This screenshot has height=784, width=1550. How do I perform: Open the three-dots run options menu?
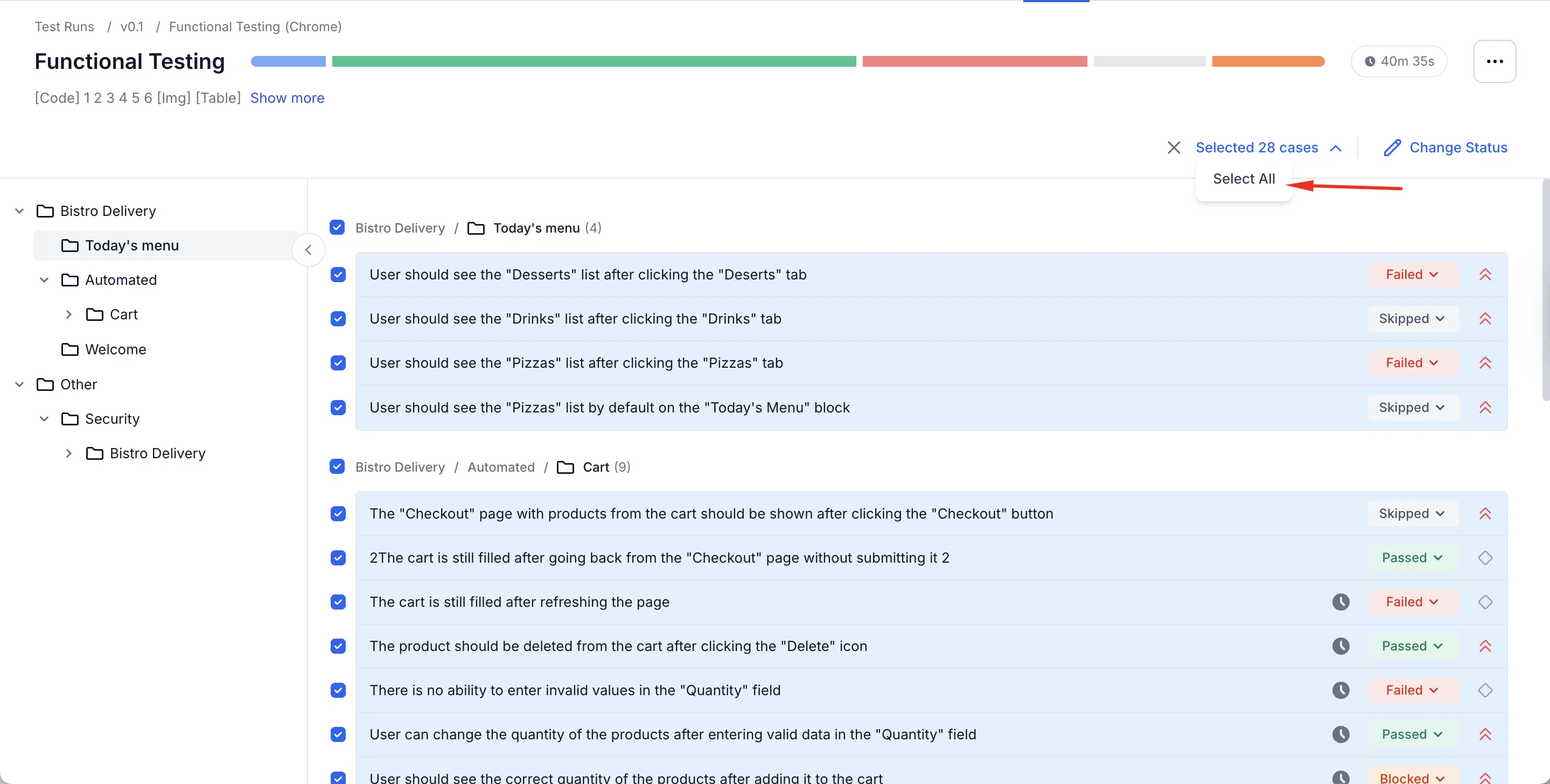tap(1495, 61)
